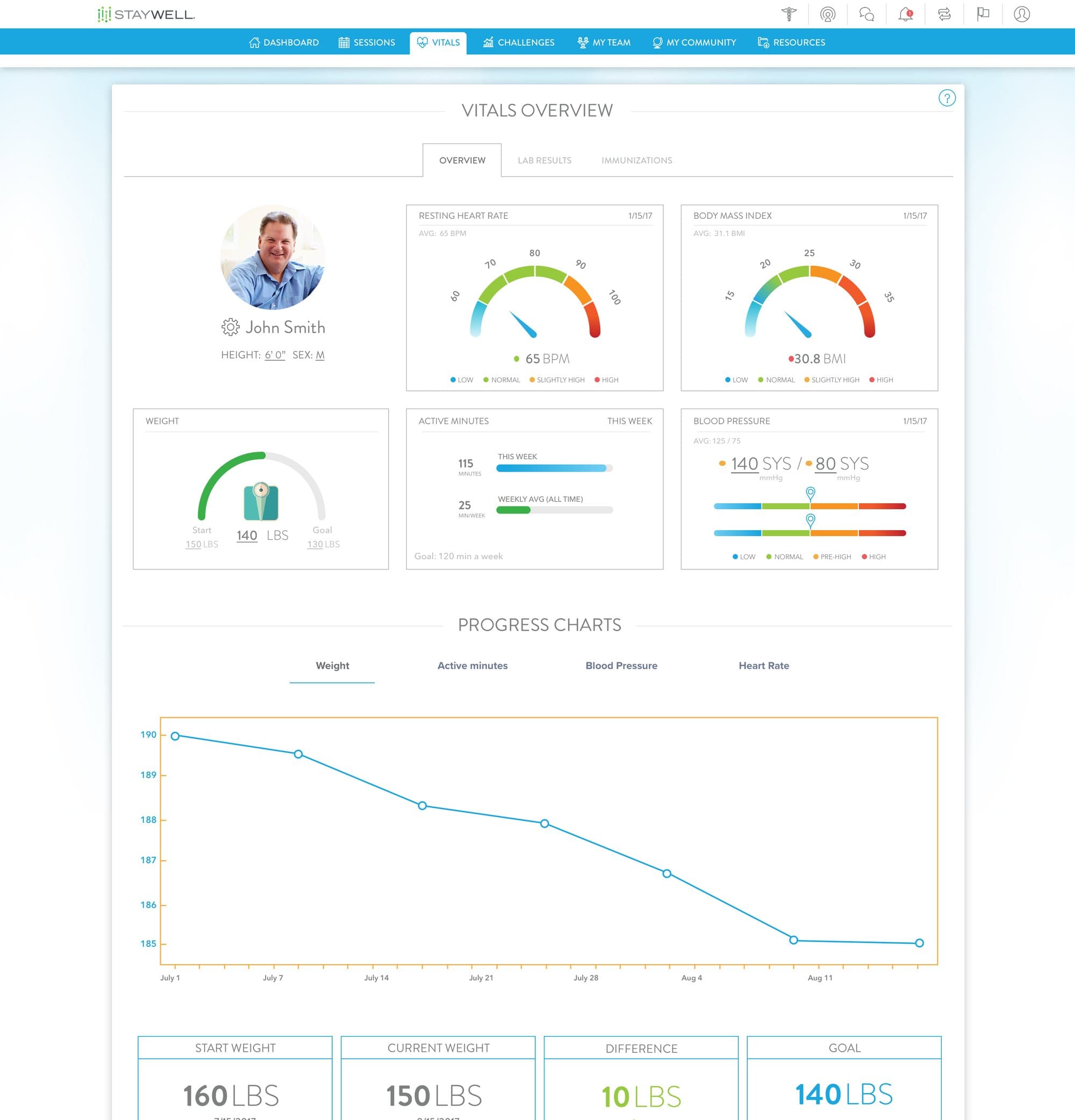Click the medical caduceus icon in header
Screen dimensions: 1075x1120
point(789,15)
